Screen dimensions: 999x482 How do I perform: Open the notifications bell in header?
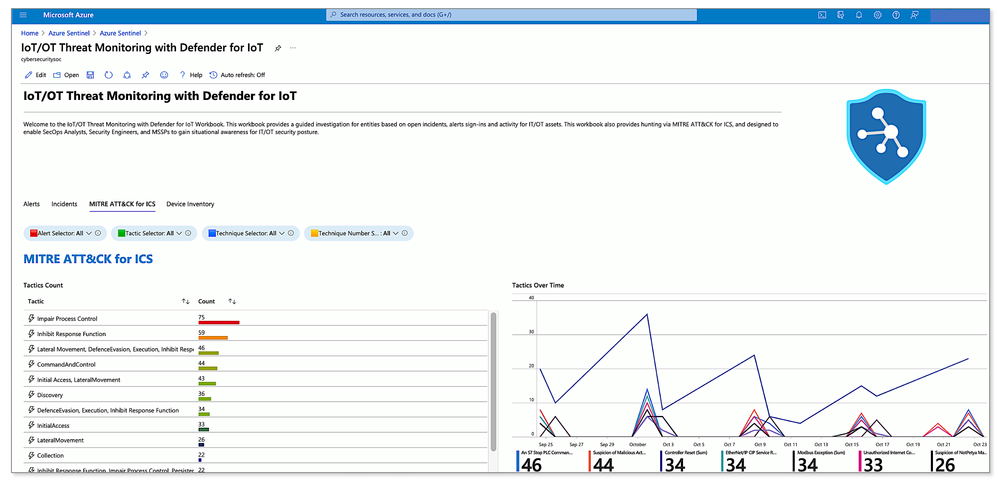859,15
